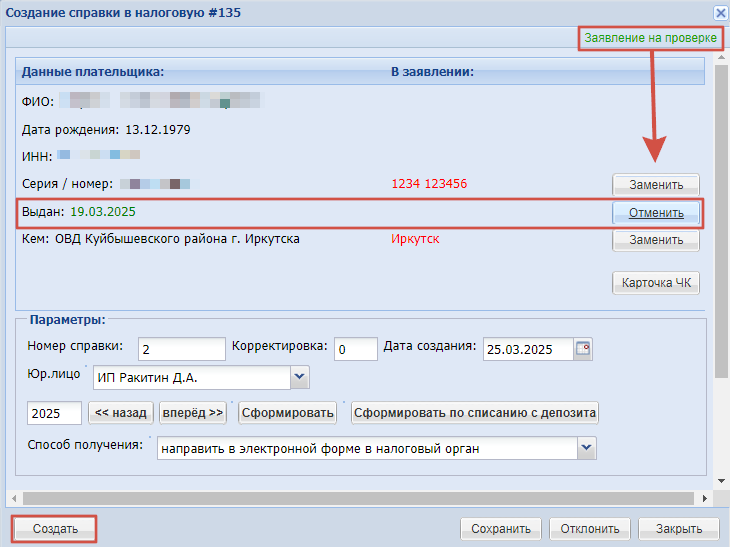730x547 pixels.
Task: Click the Закрыть button
Action: 679,529
